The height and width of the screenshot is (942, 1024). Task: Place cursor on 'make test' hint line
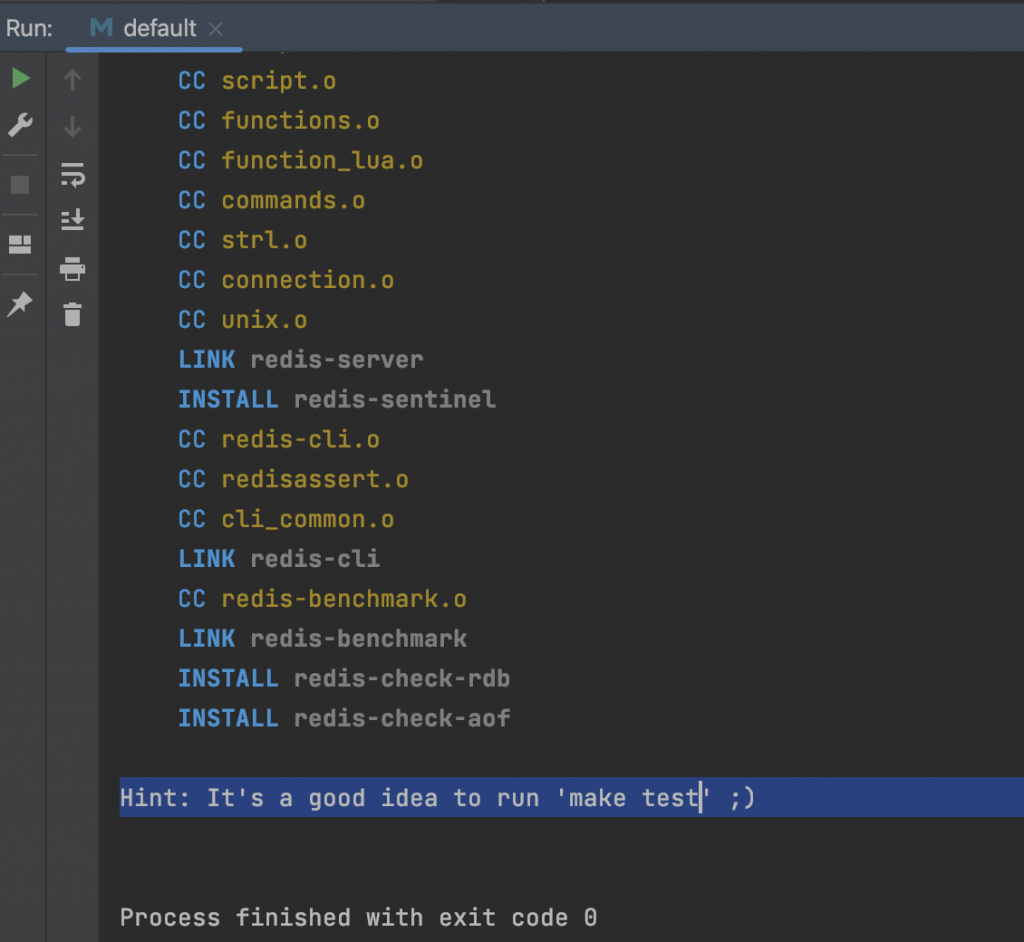pos(435,798)
